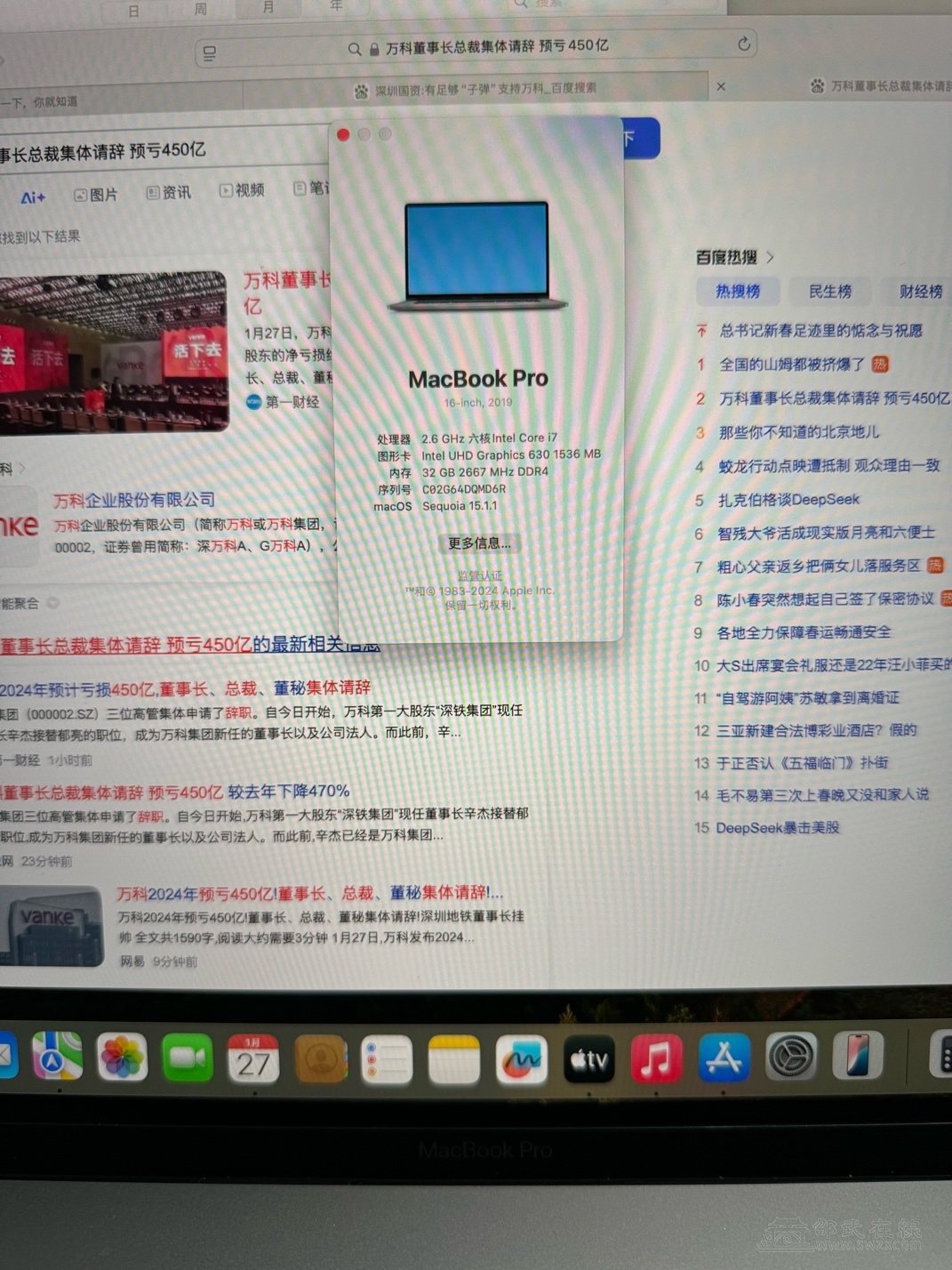The image size is (952, 1270).
Task: Open the 监管认证 link in About window
Action: [479, 575]
